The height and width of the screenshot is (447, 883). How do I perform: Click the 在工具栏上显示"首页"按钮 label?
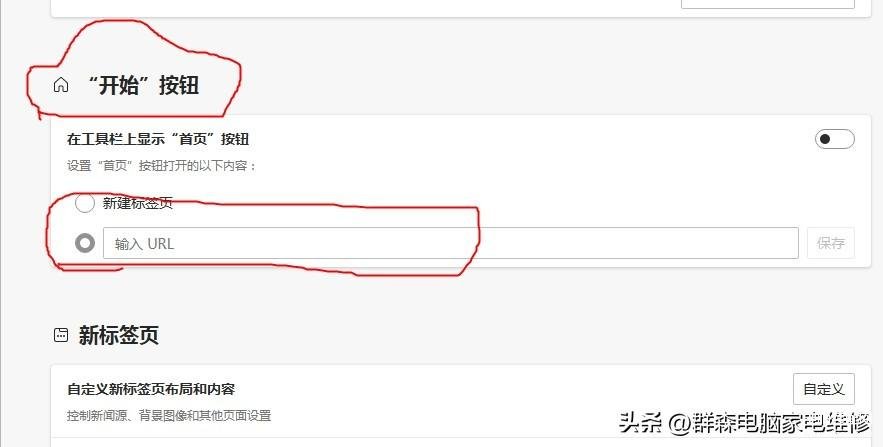[x=158, y=139]
